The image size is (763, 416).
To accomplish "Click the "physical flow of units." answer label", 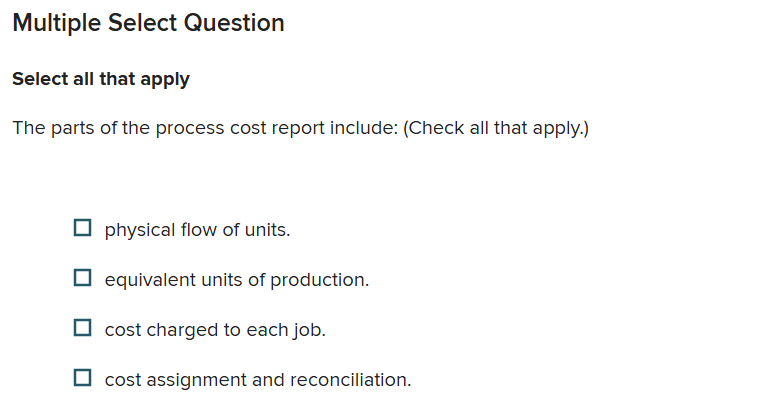I will click(x=197, y=230).
